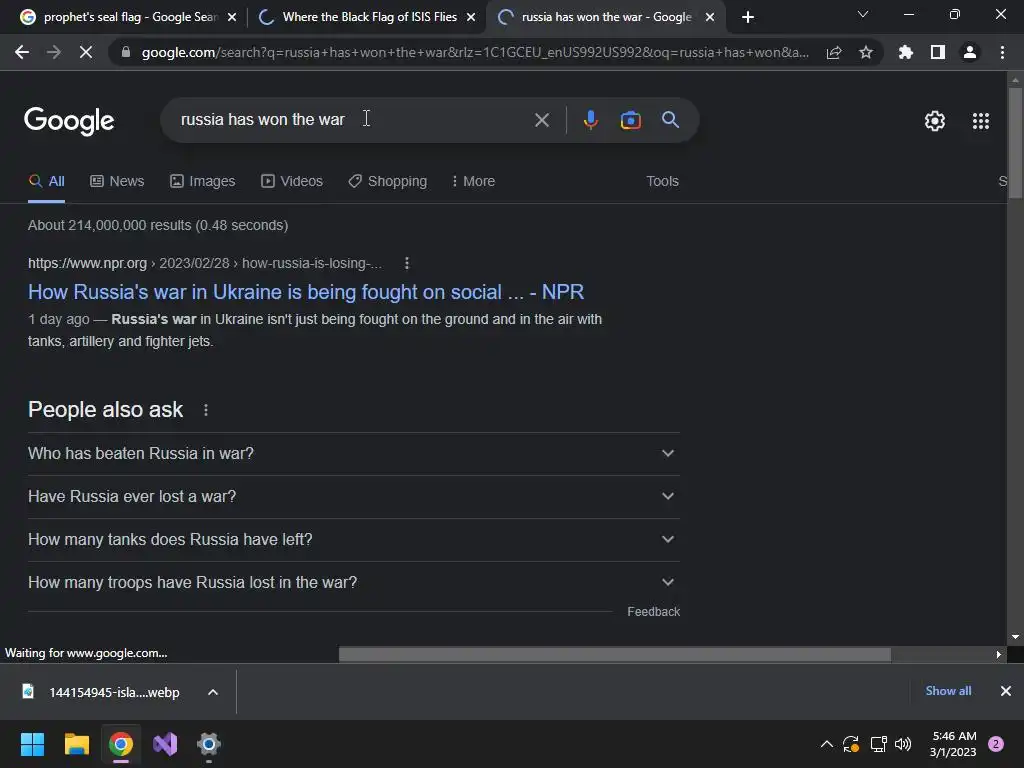
Task: Close the russia has won tab
Action: (x=710, y=17)
